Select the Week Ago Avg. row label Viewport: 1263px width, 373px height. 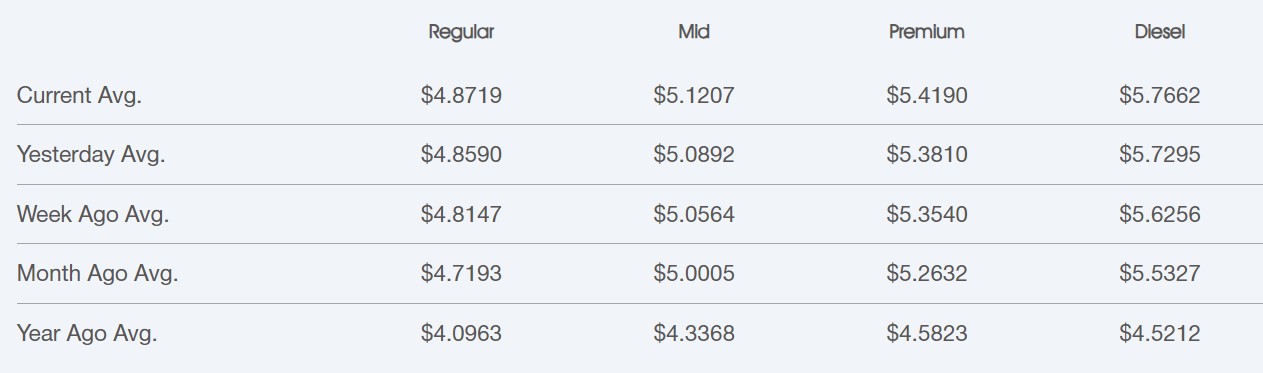pos(93,214)
